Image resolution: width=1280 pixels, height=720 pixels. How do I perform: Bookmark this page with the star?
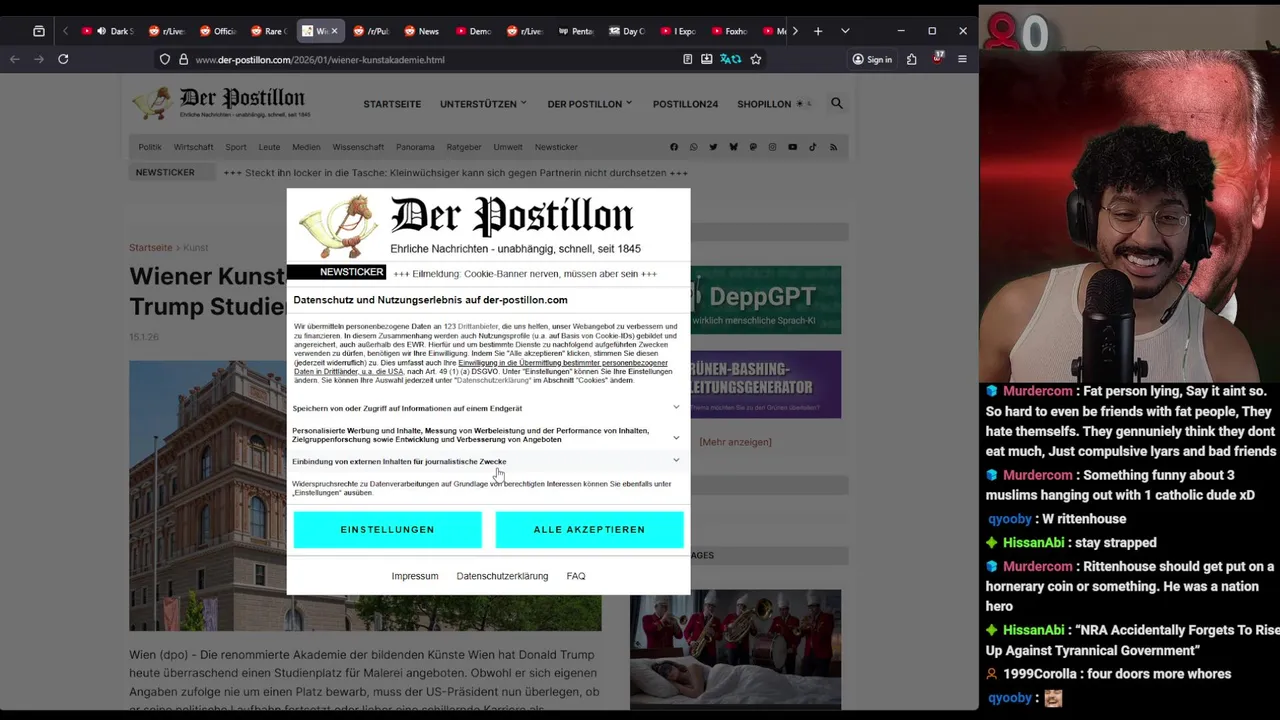tap(756, 59)
